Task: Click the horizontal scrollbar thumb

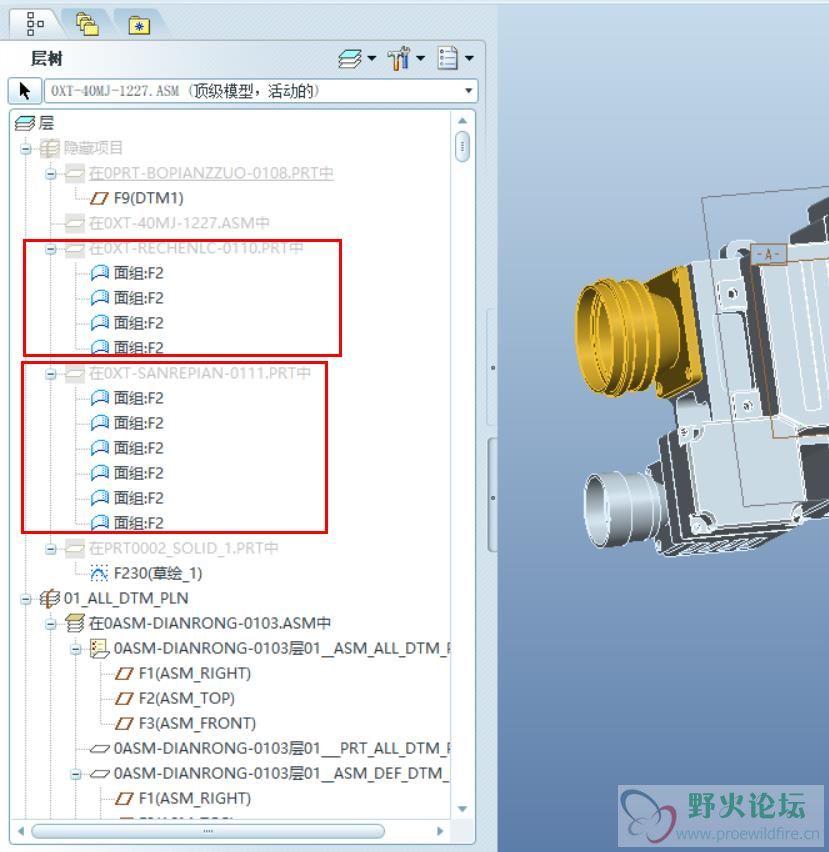Action: pyautogui.click(x=208, y=831)
